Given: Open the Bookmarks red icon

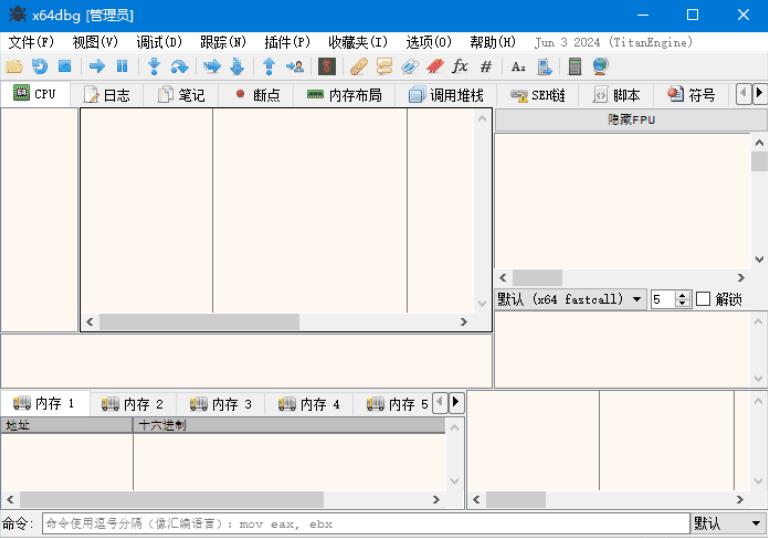Looking at the screenshot, I should click(x=435, y=66).
